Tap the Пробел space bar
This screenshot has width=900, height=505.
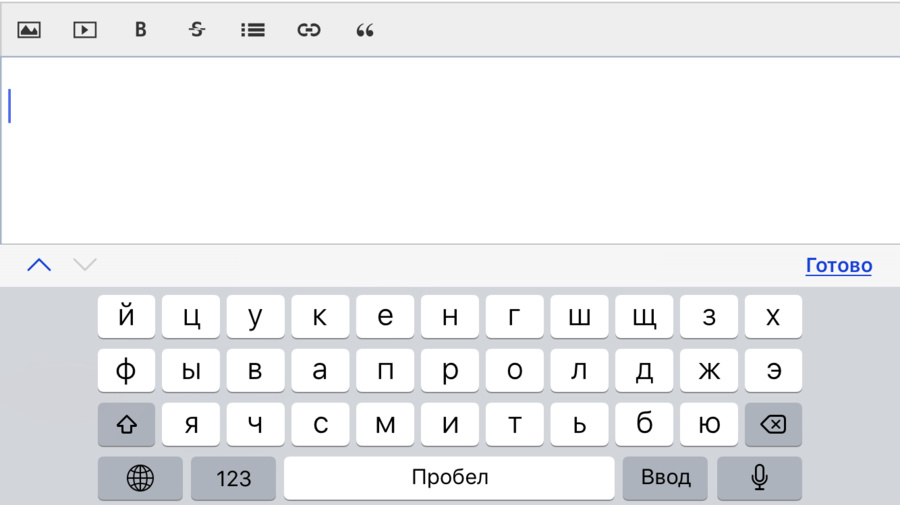pos(449,478)
